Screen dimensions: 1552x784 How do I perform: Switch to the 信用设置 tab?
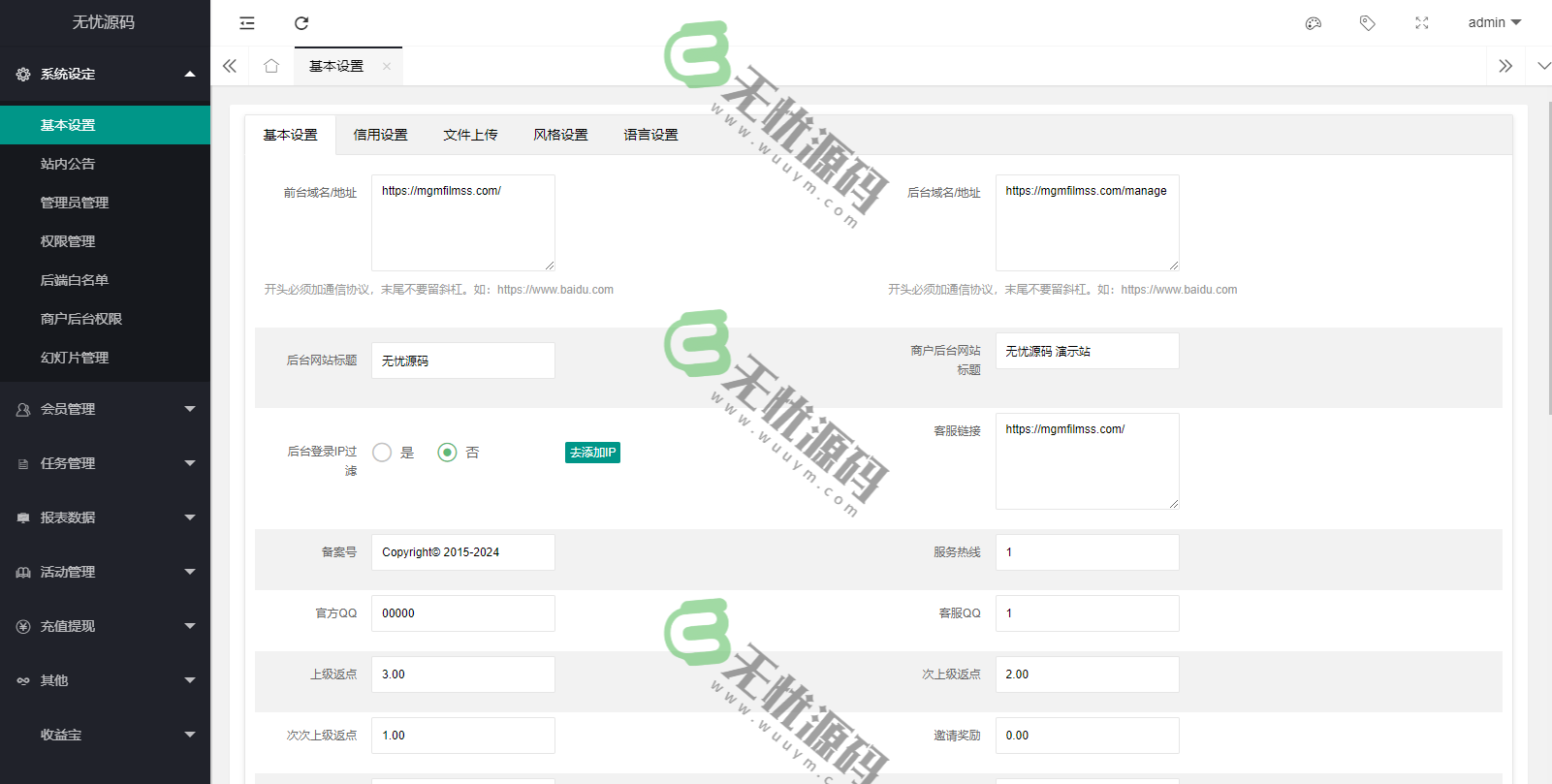(381, 135)
